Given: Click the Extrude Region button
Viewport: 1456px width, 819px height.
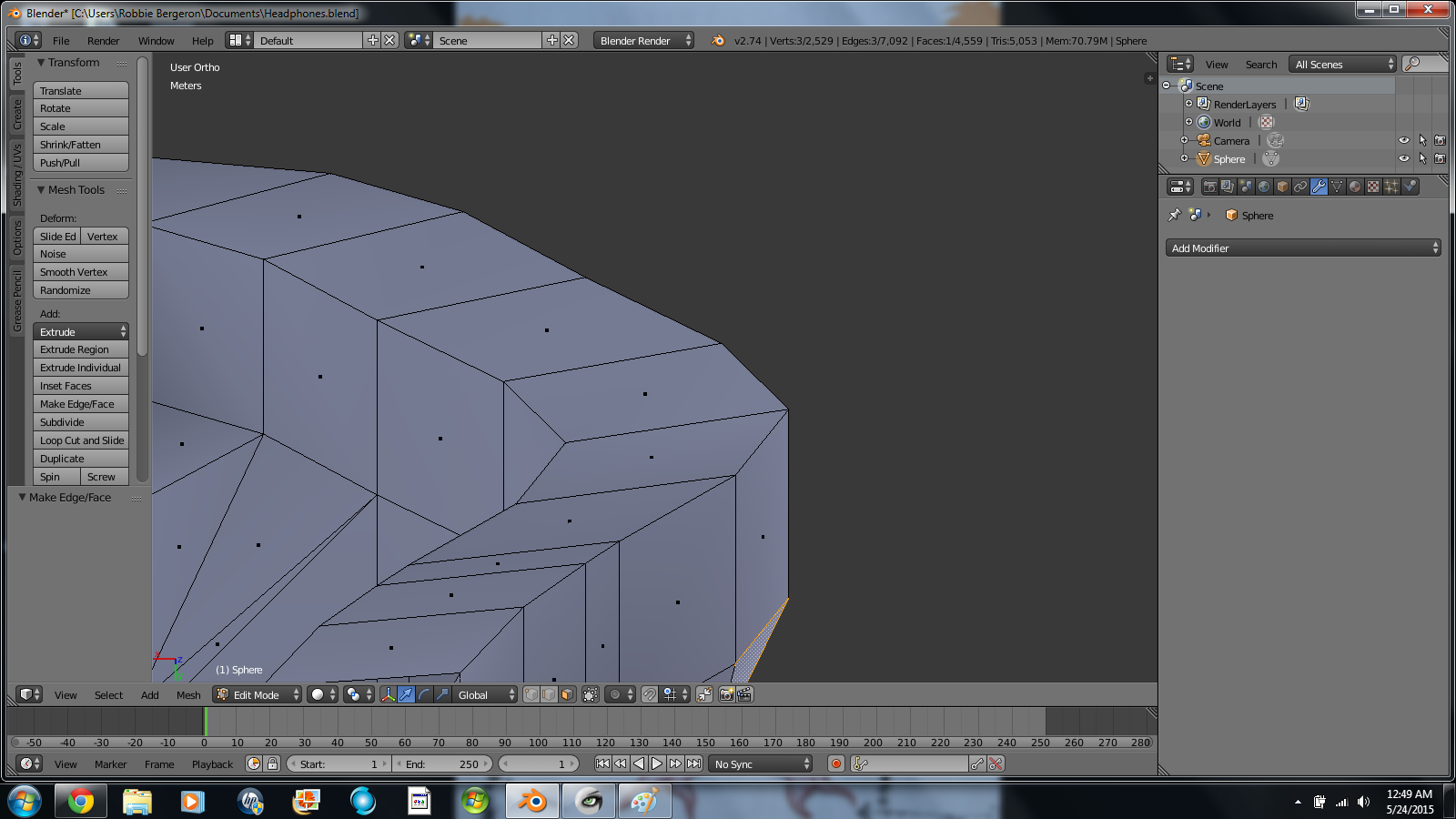Looking at the screenshot, I should [x=81, y=349].
